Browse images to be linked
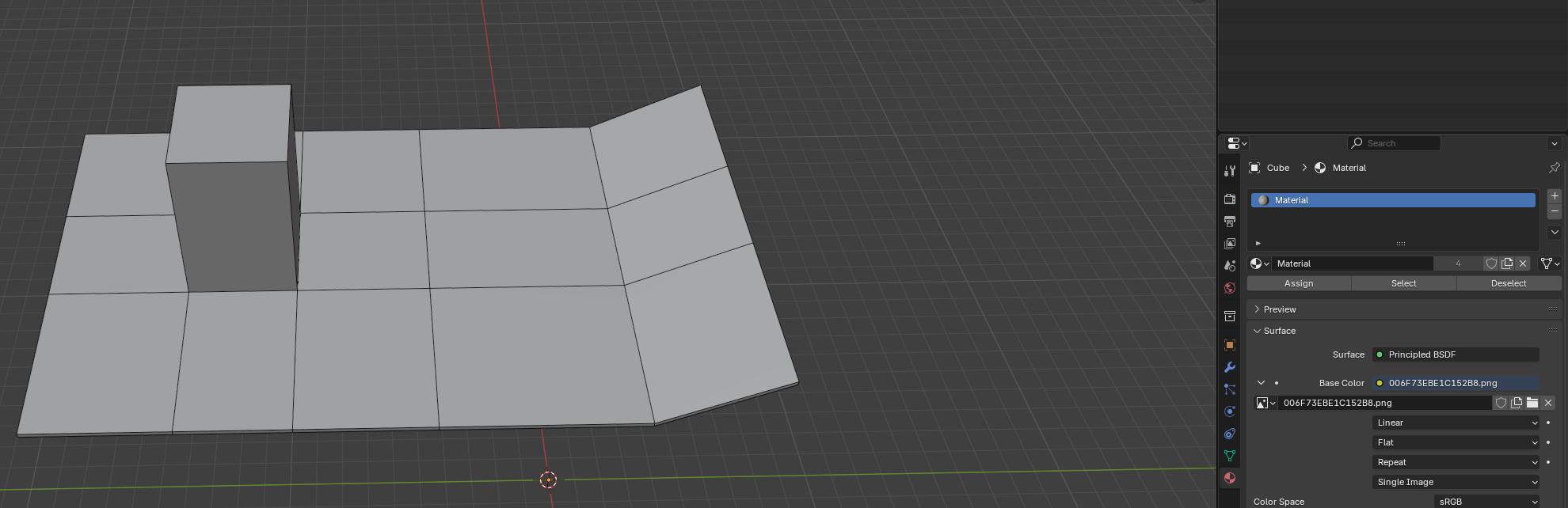1568x508 pixels. pyautogui.click(x=1266, y=403)
